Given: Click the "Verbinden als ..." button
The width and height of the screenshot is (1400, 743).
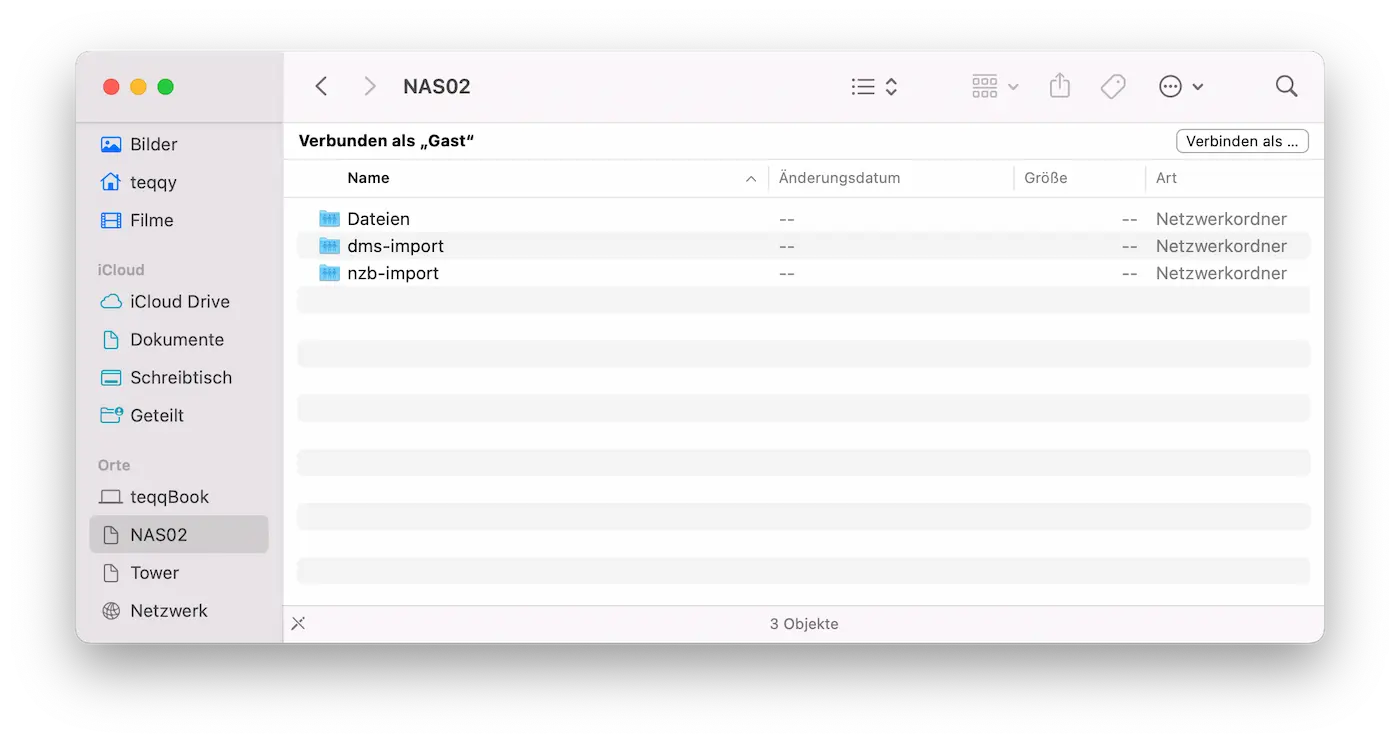Looking at the screenshot, I should (1242, 140).
